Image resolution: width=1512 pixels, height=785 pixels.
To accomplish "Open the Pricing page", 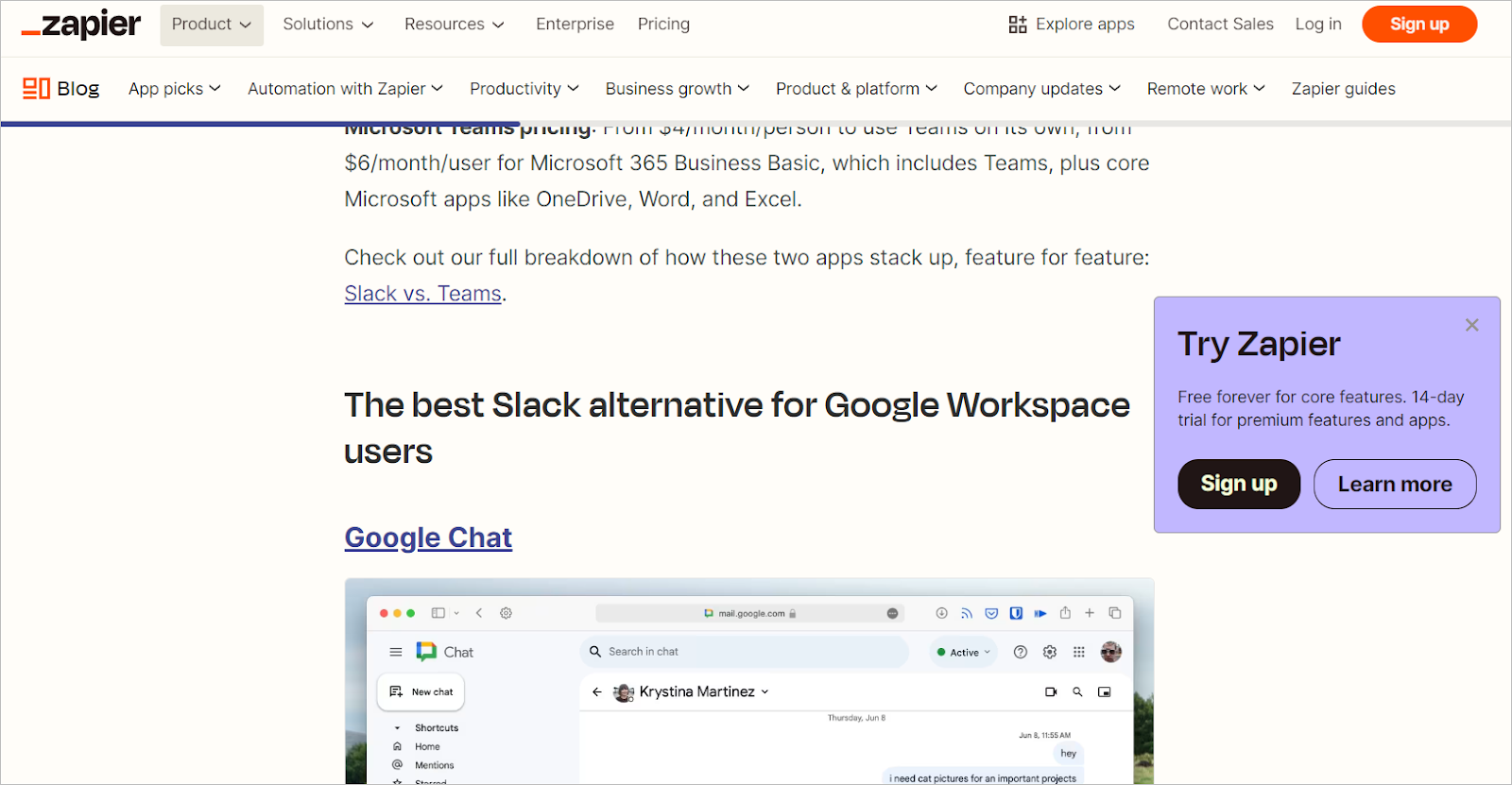I will point(663,25).
